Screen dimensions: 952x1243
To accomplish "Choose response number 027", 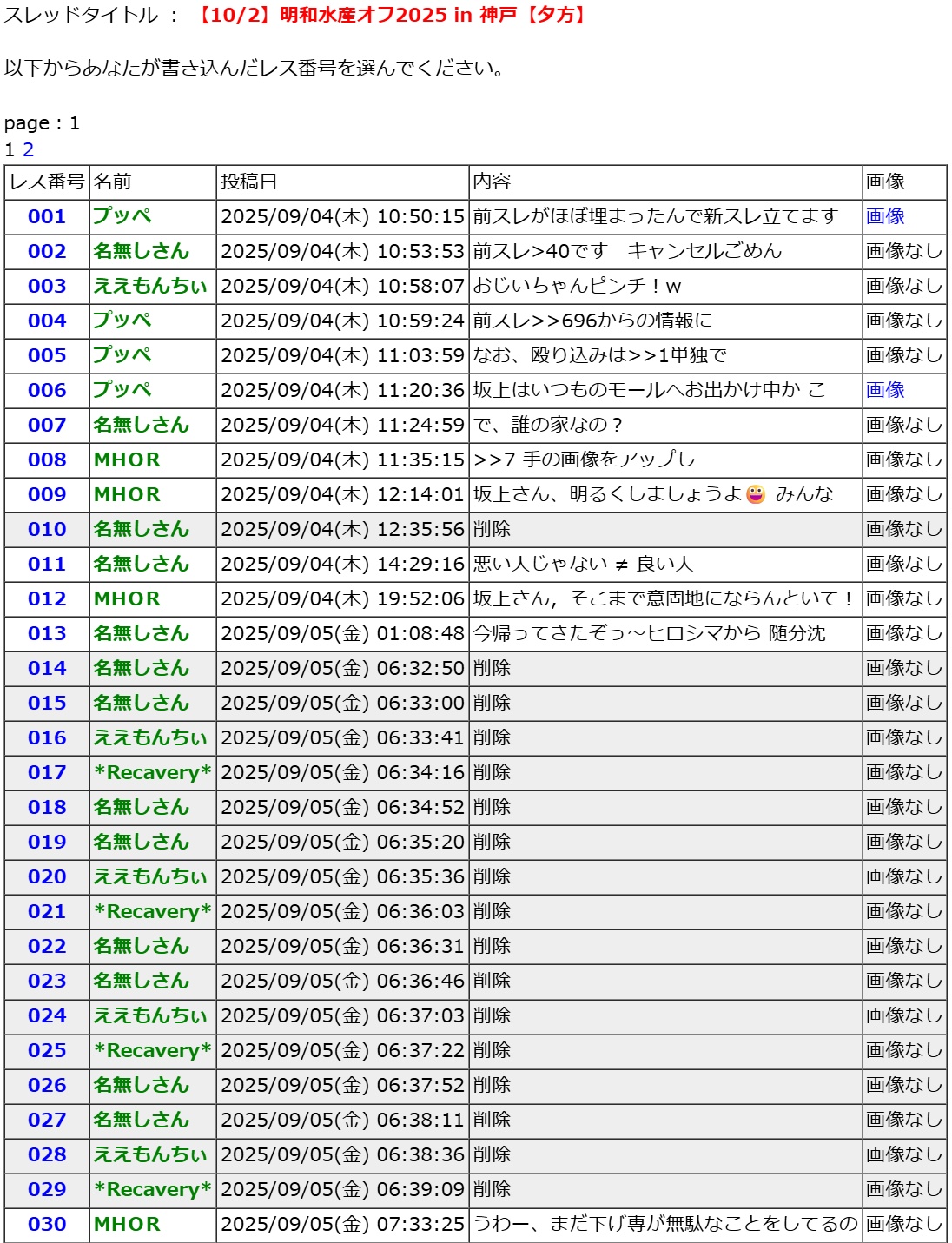I will (47, 1121).
